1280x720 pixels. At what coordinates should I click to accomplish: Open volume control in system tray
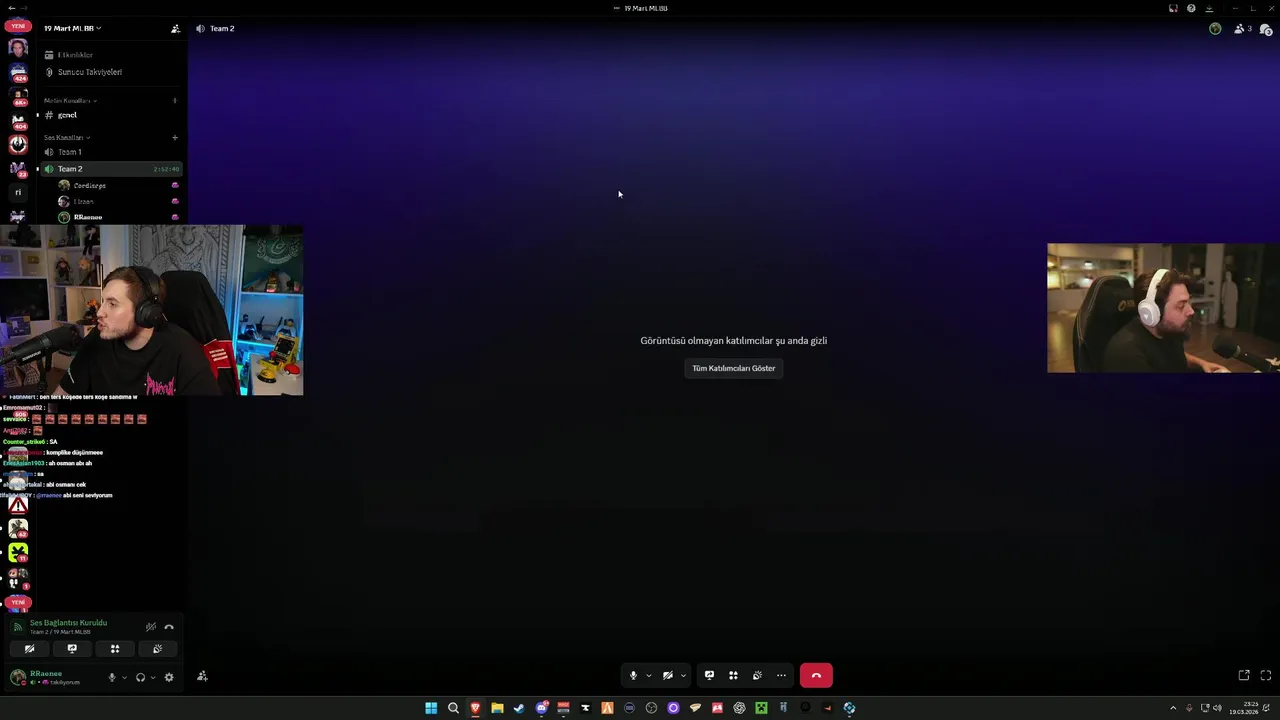(x=1217, y=708)
